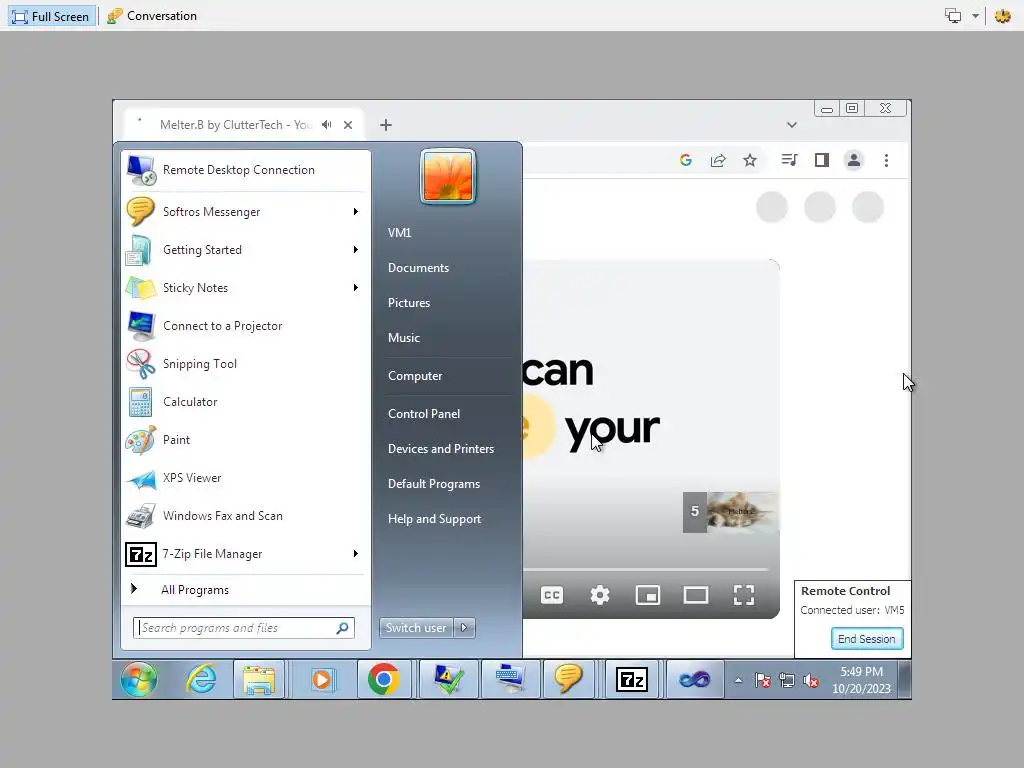Click the blue infinity taskbar icon
This screenshot has height=768, width=1024.
click(x=694, y=680)
